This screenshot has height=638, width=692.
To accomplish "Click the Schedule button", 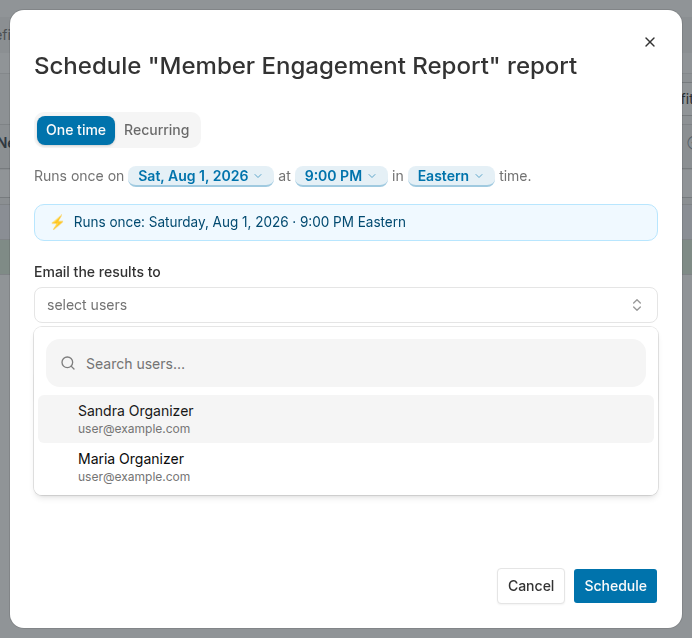I will coord(615,586).
